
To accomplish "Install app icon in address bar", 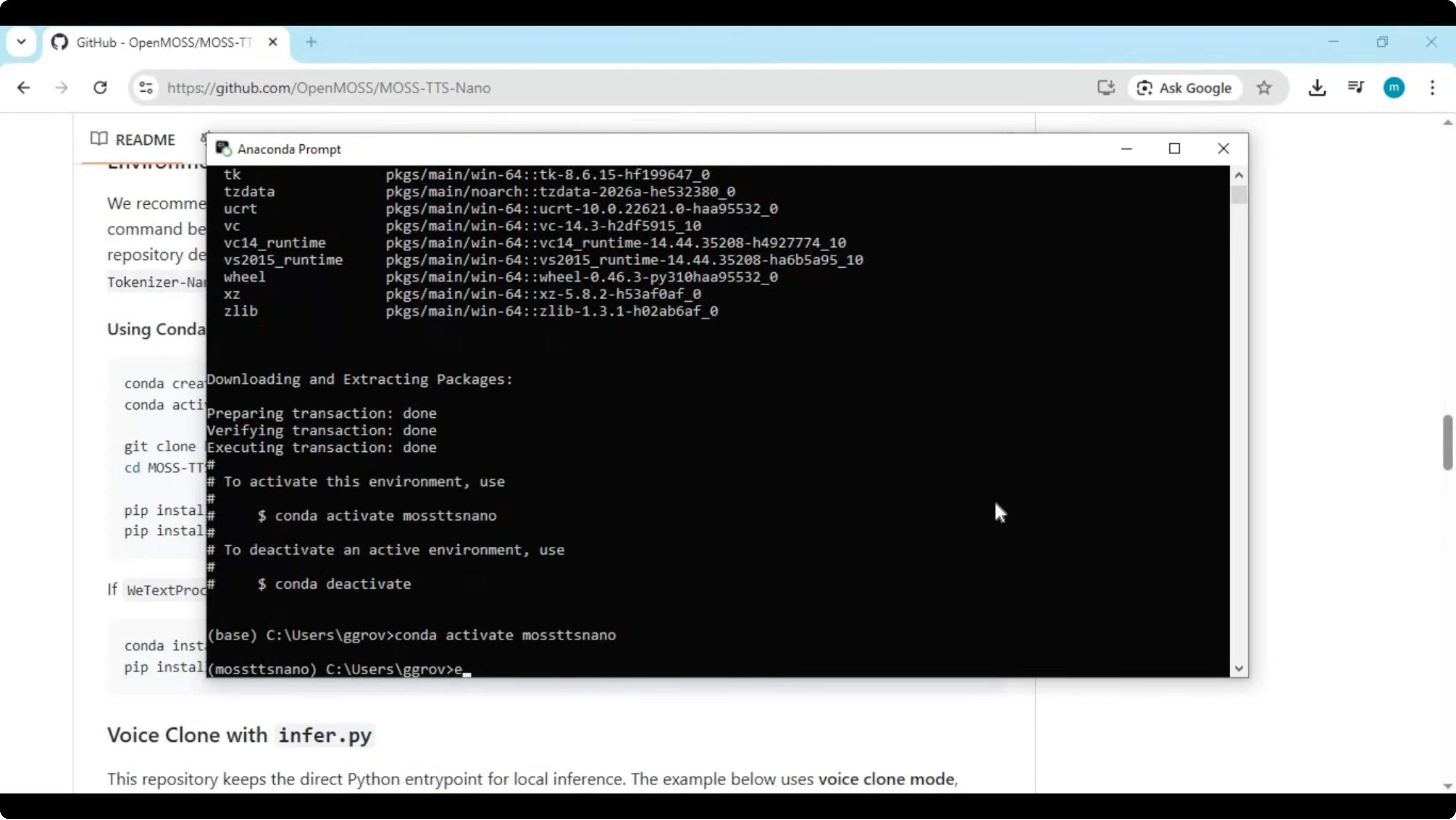I will [x=1106, y=88].
